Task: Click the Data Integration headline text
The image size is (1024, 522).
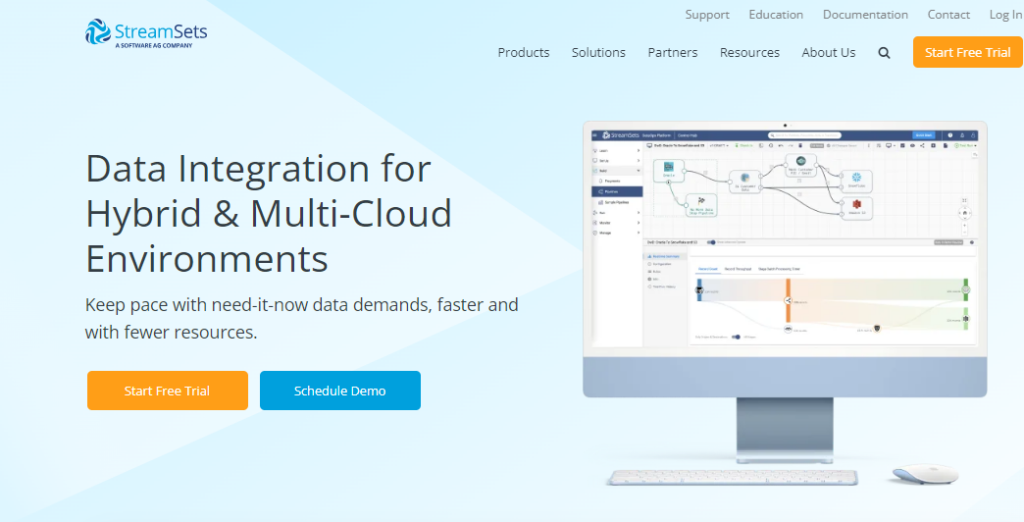Action: 269,213
